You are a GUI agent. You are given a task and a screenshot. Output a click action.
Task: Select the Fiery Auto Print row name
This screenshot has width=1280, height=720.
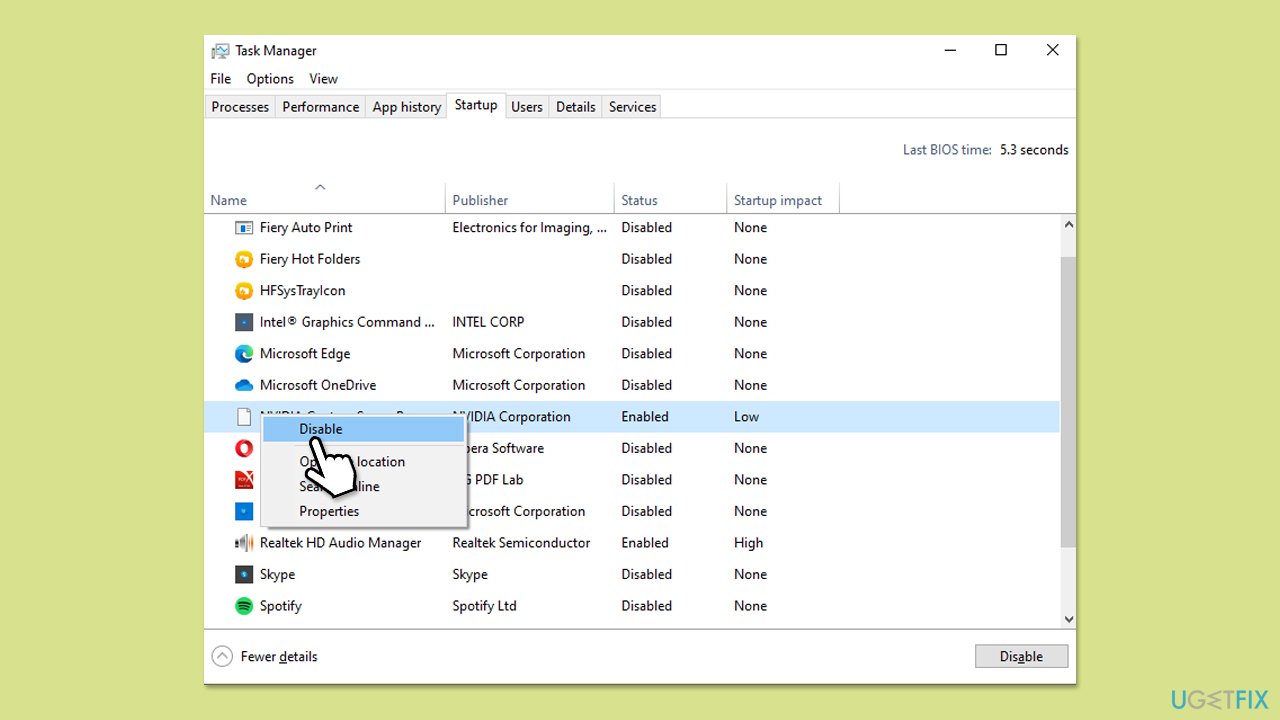click(x=306, y=228)
